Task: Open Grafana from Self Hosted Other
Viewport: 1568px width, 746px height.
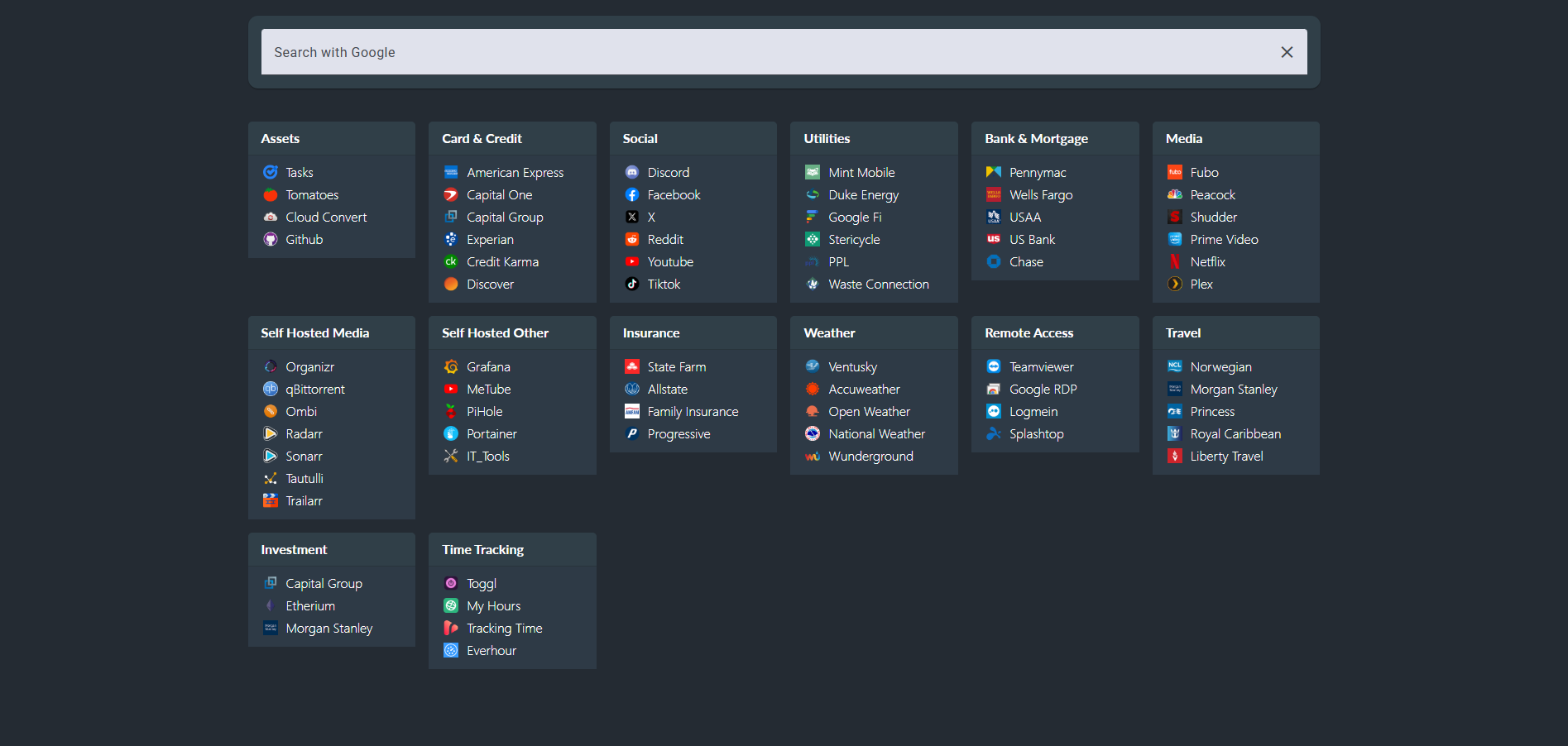Action: (451, 366)
